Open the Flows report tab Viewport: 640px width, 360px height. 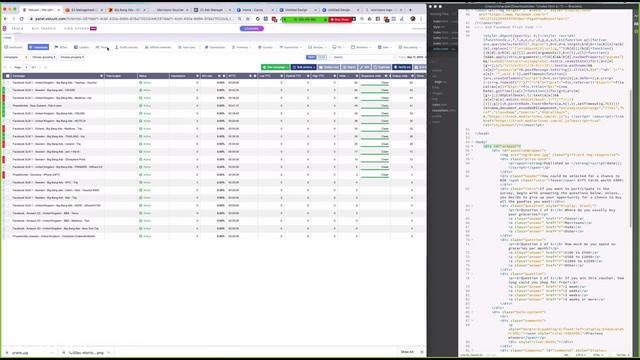[102, 47]
